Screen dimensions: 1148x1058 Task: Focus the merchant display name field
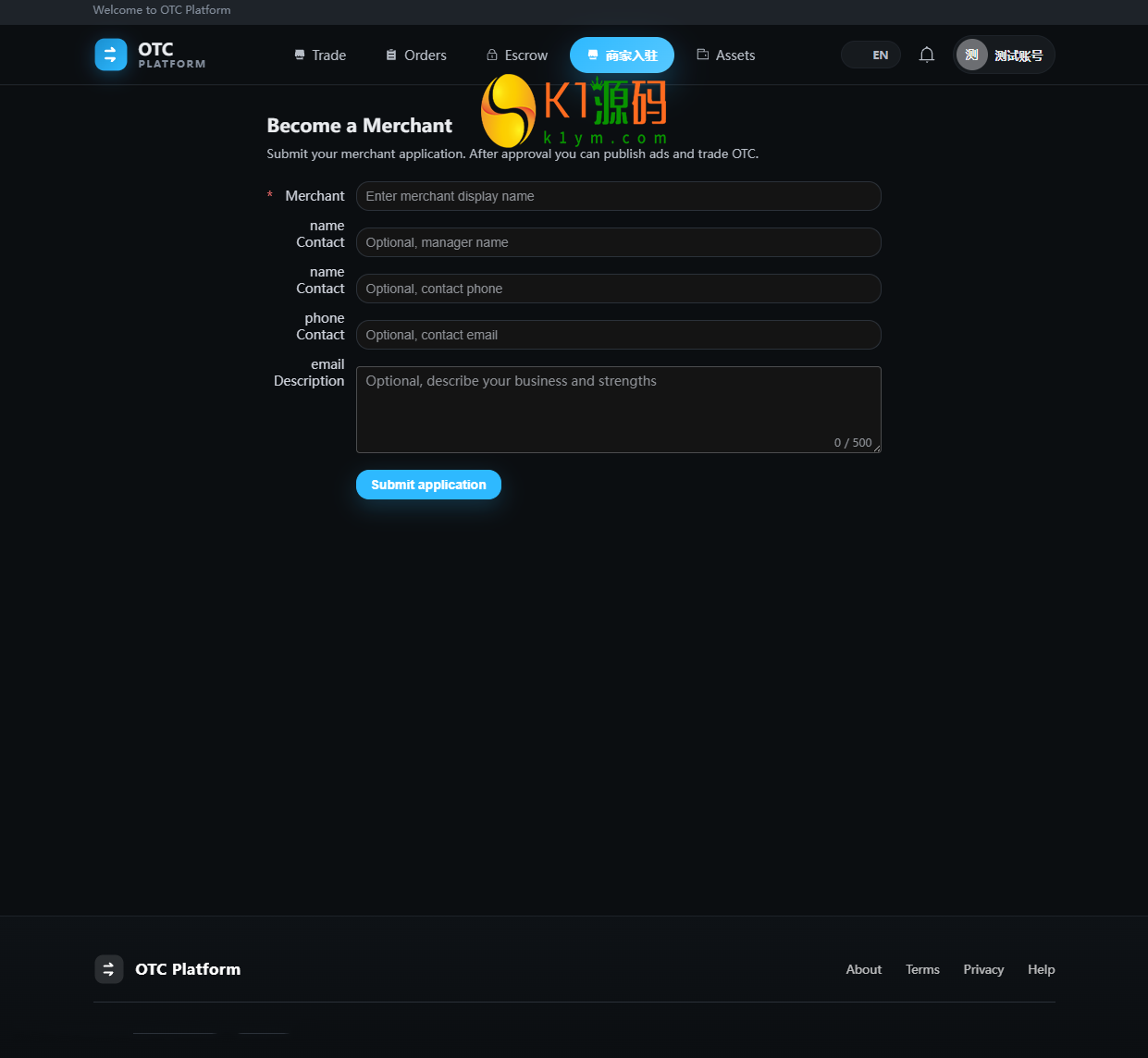[x=618, y=196]
